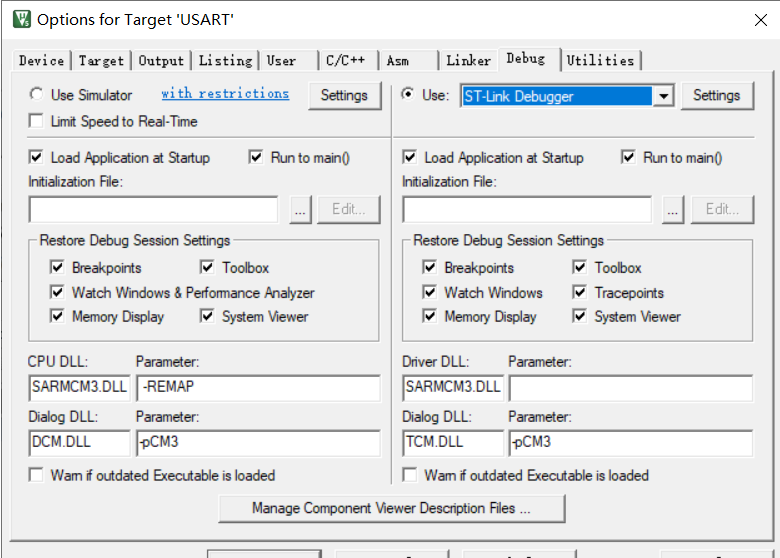The image size is (780, 558).
Task: Open ST-Link Debugger Settings button
Action: (717, 95)
